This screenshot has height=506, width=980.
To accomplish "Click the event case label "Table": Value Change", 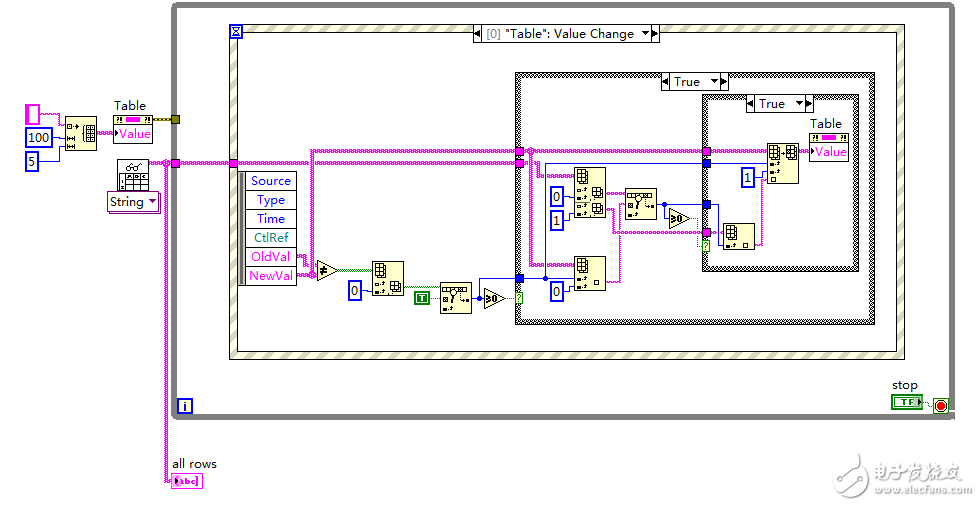I will 570,34.
